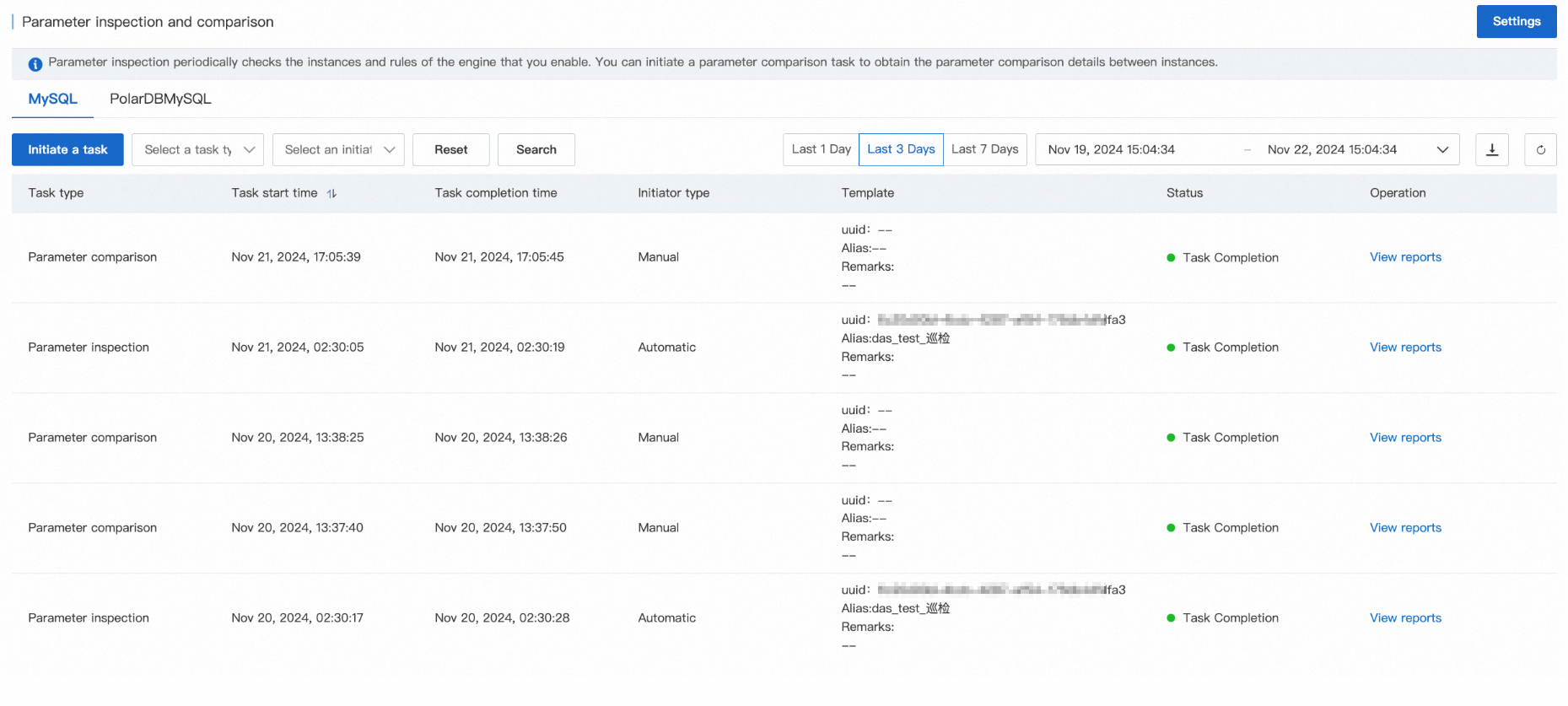Screen dimensions: 1568x706
Task: Click the Task start time sort icon
Action: [x=331, y=193]
